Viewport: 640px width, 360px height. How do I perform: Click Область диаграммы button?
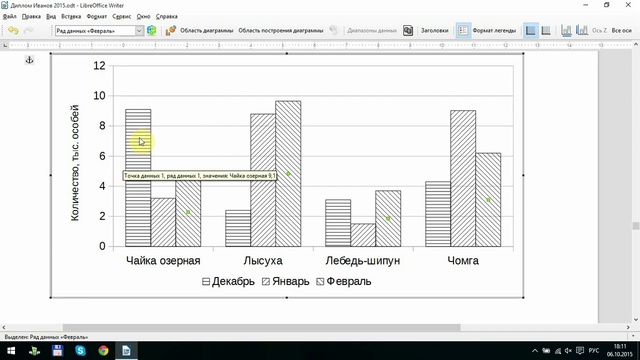point(207,31)
